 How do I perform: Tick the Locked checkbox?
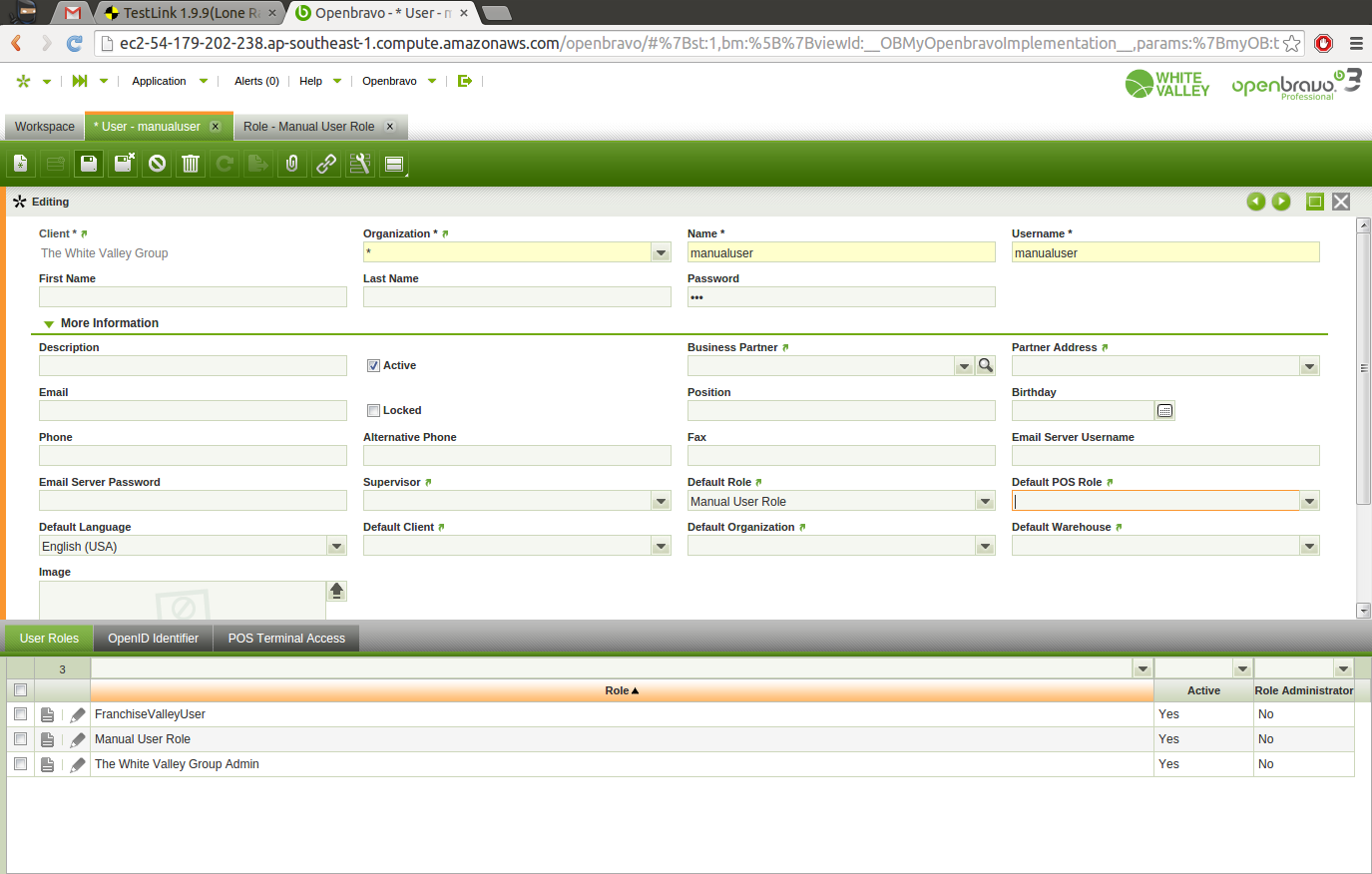click(x=373, y=411)
